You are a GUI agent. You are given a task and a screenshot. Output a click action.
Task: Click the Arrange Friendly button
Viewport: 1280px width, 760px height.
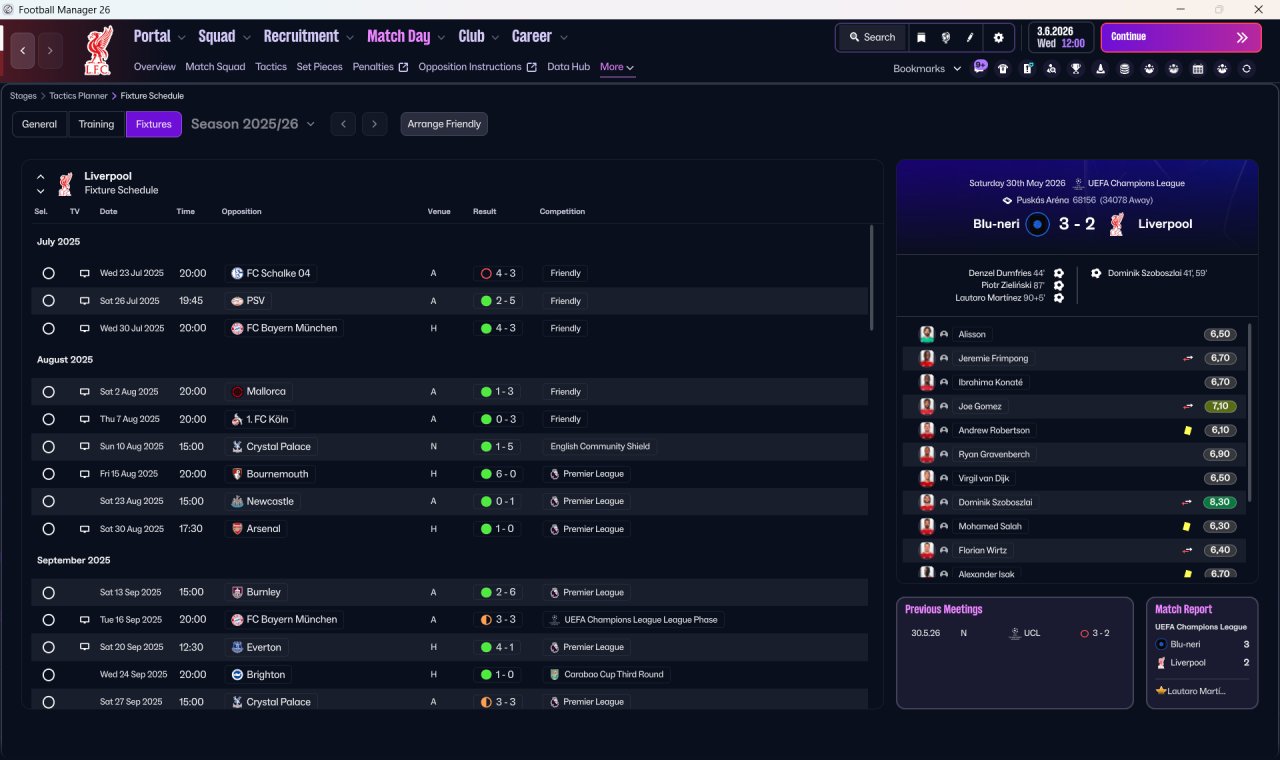pos(444,124)
